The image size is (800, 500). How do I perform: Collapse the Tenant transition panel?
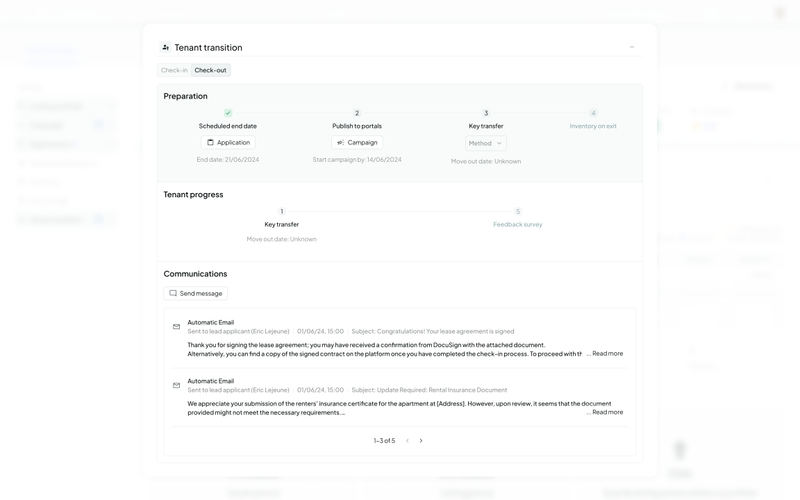pos(631,47)
